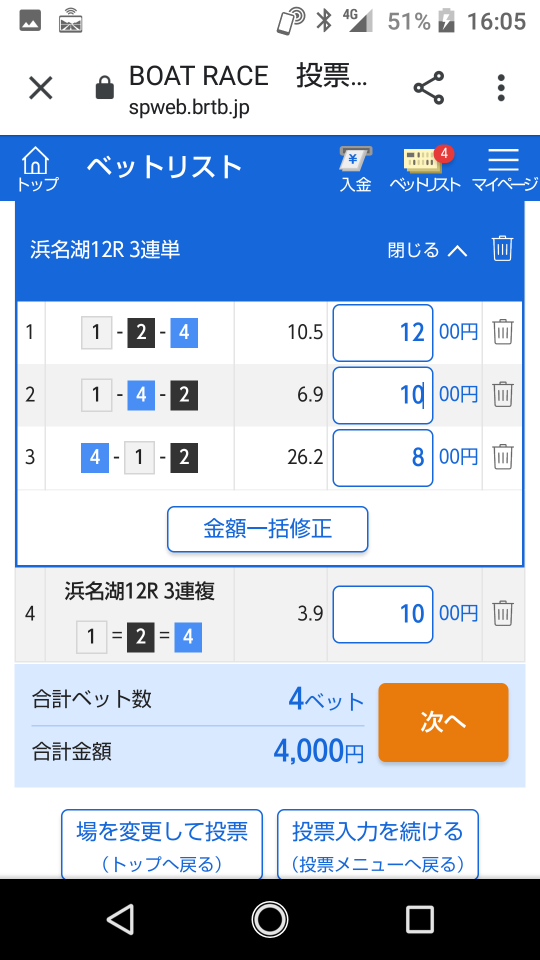Open the bet list icon with badge
540x960 pixels.
[425, 170]
